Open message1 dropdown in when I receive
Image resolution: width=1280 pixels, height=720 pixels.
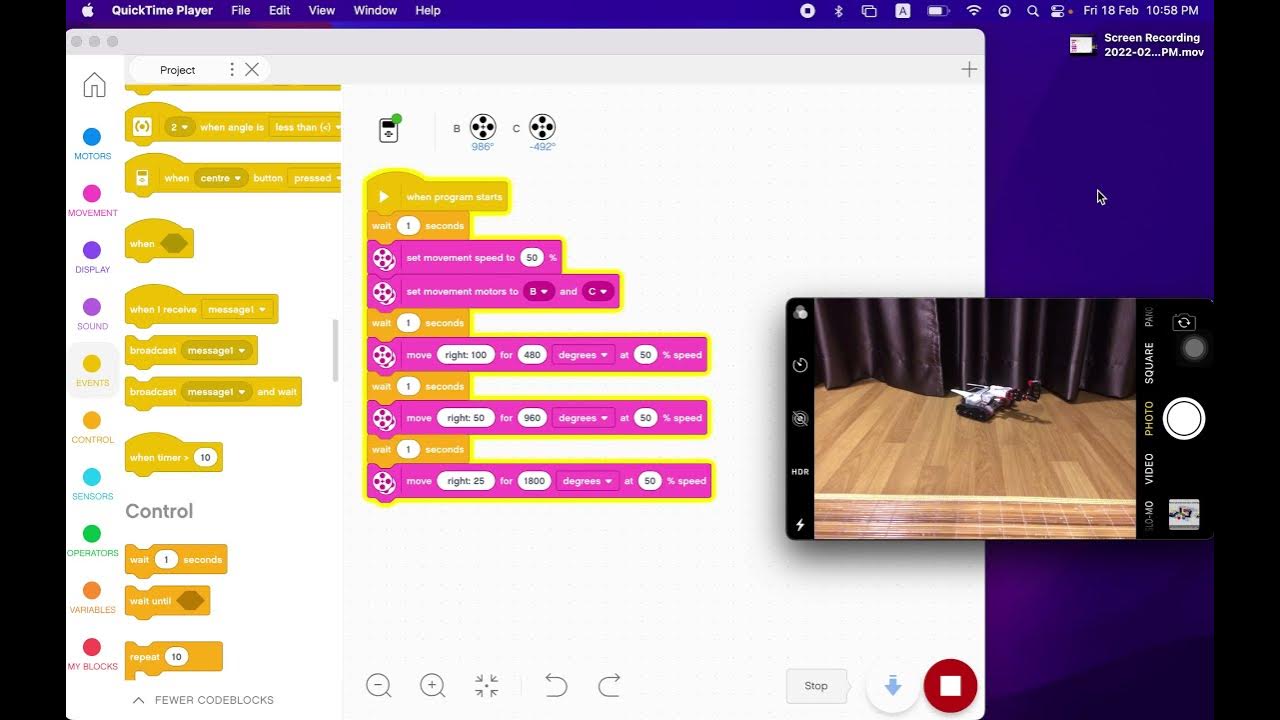point(237,310)
